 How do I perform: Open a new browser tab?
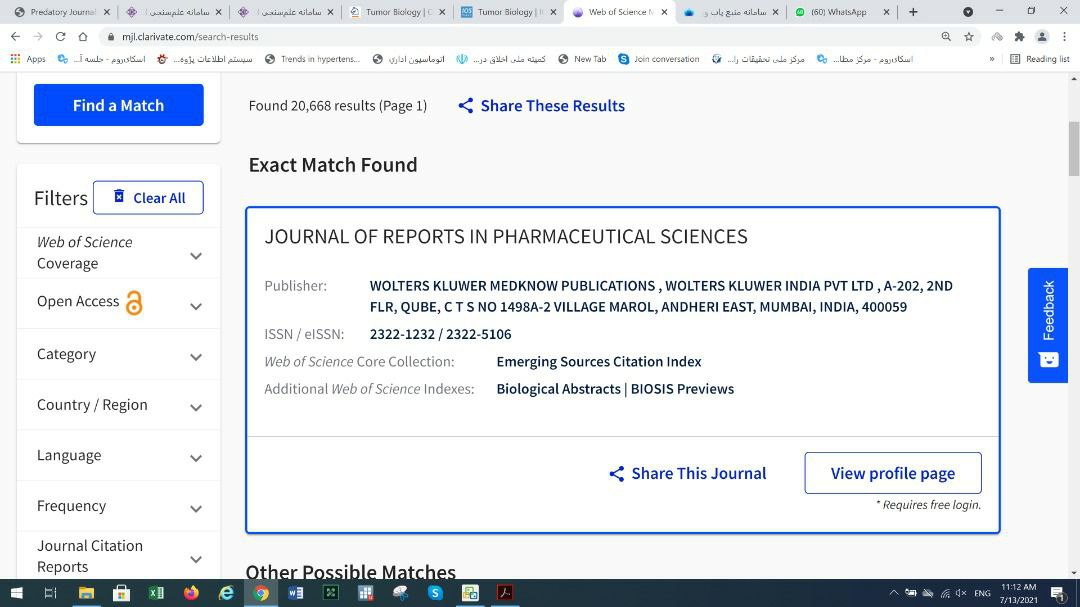[x=913, y=12]
